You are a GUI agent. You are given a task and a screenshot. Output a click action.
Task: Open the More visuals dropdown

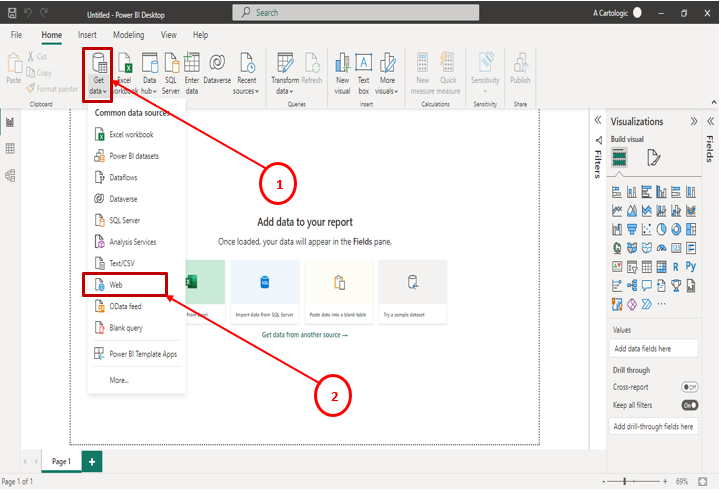387,74
